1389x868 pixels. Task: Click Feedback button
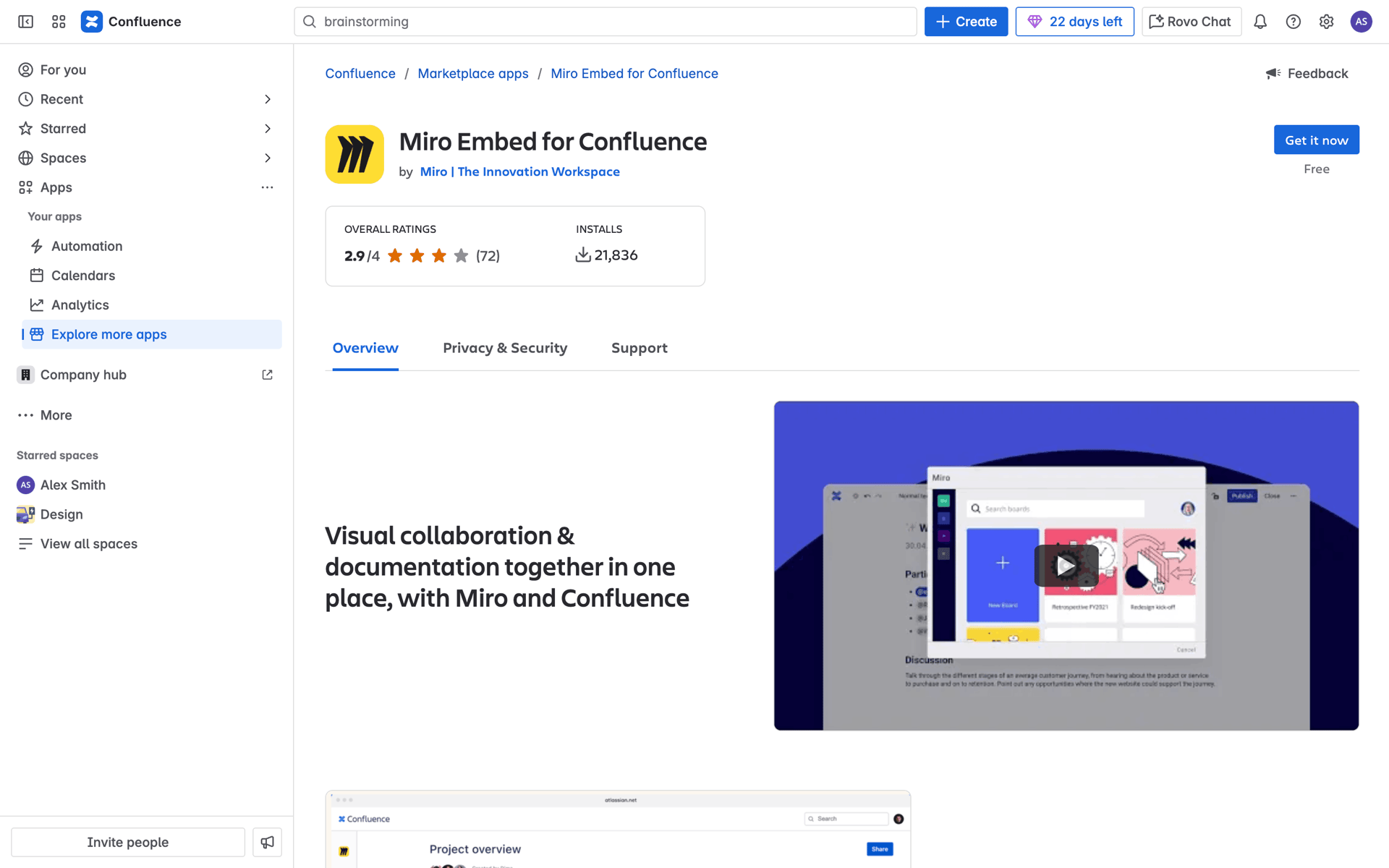pos(1307,73)
